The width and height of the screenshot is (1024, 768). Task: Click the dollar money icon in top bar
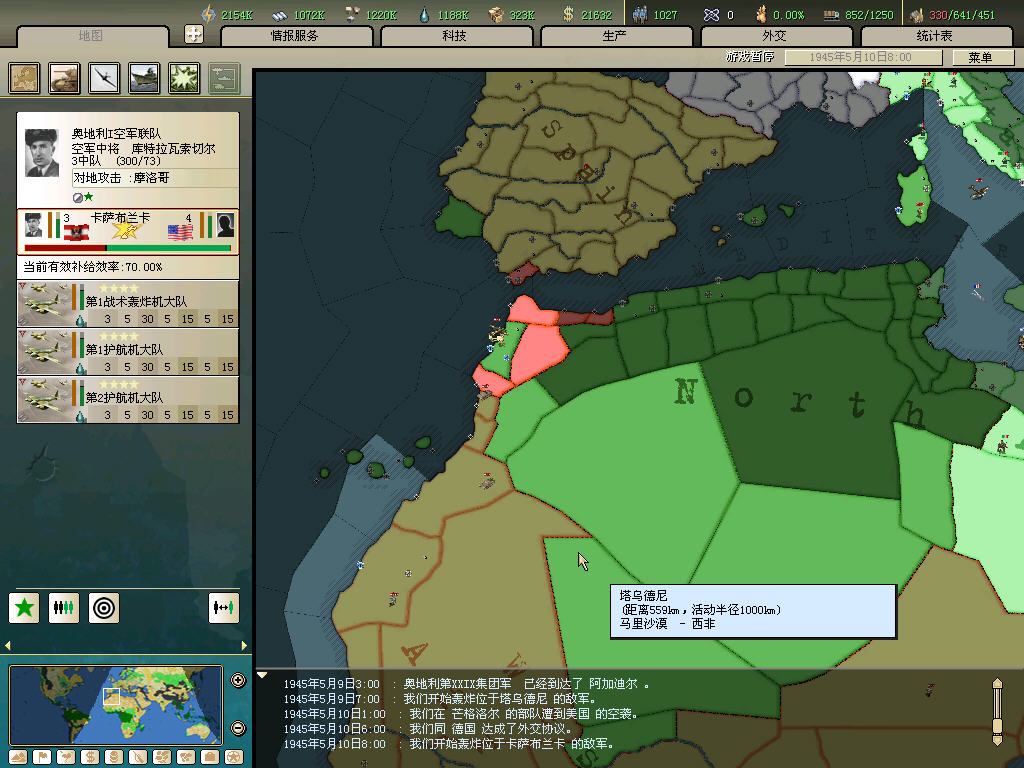(x=568, y=14)
